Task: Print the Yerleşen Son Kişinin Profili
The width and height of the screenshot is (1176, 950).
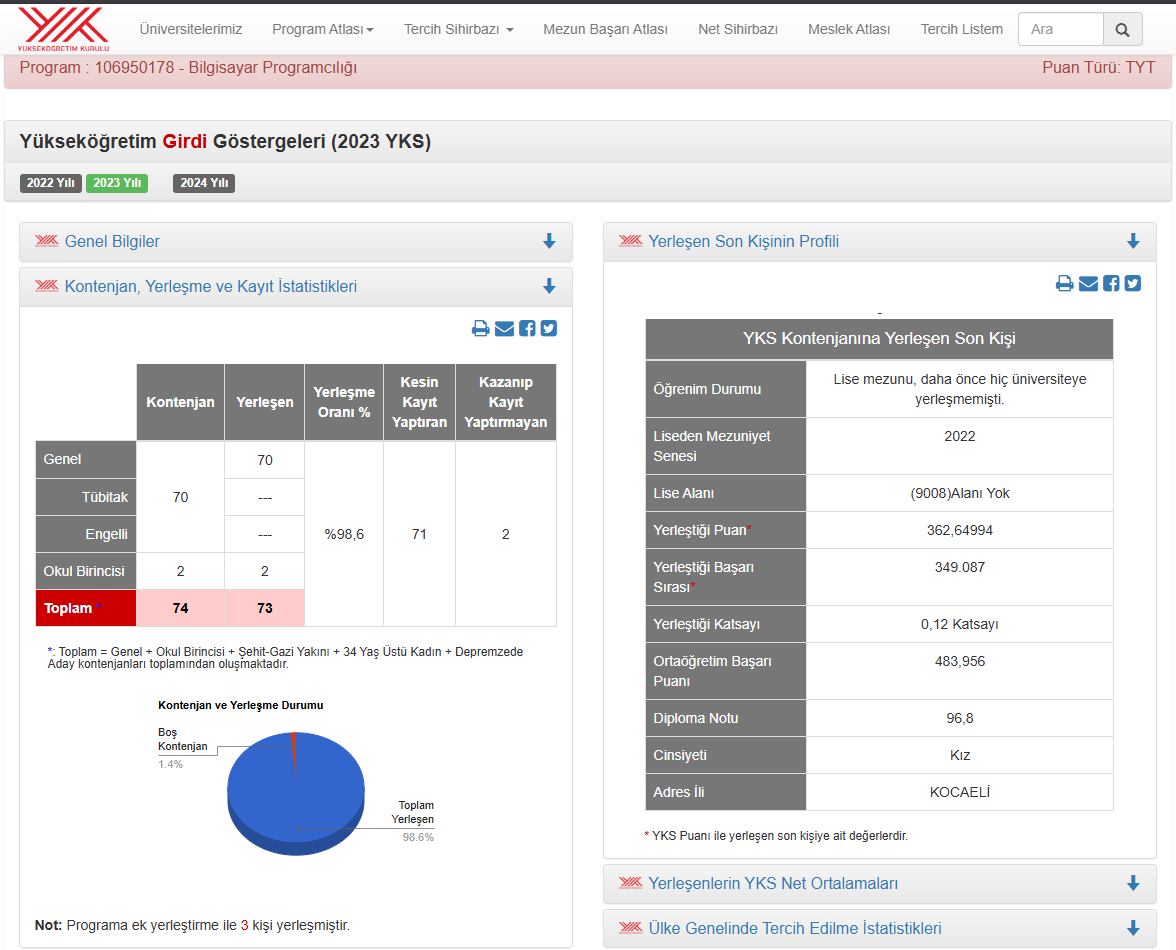Action: (x=1064, y=283)
